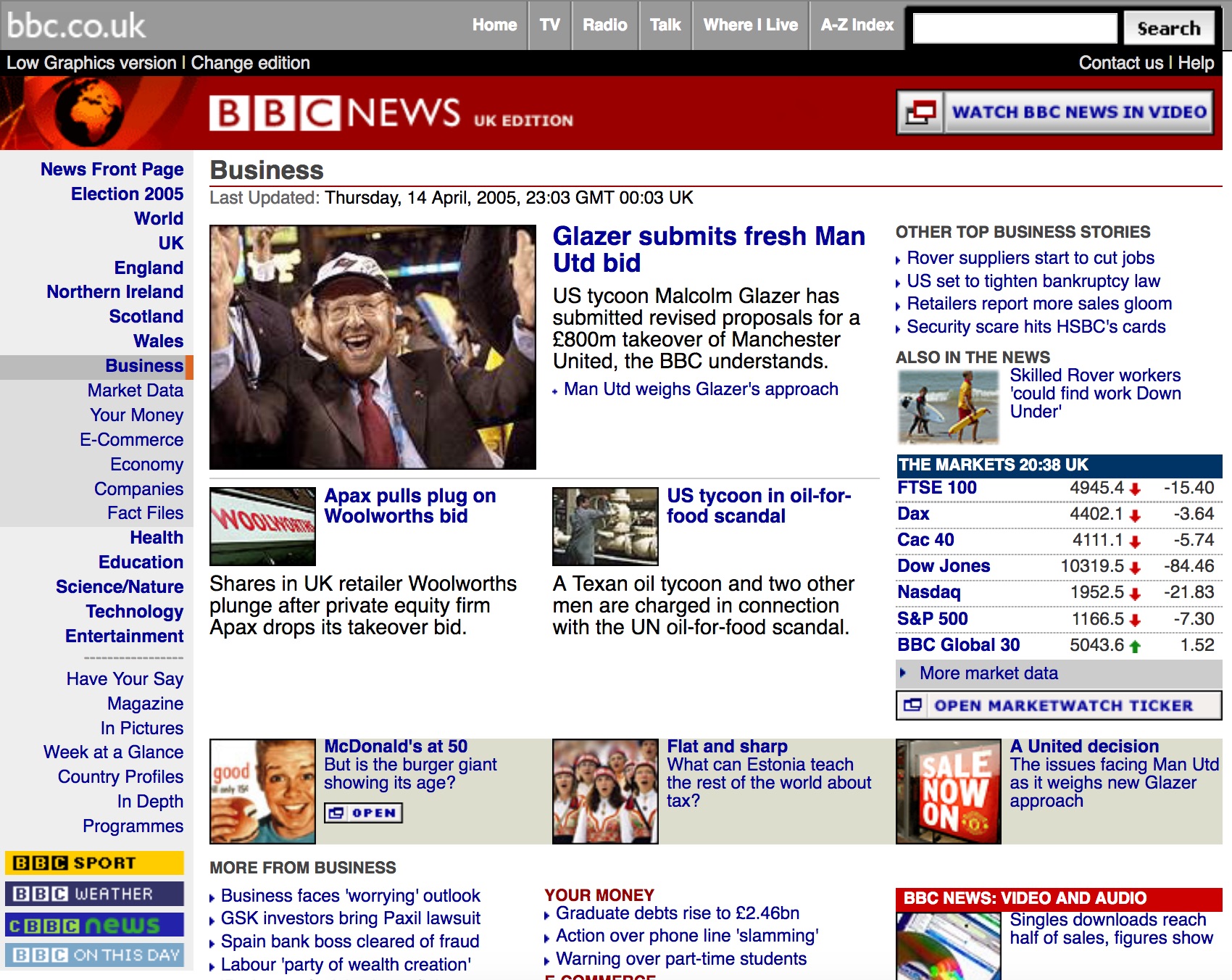The width and height of the screenshot is (1232, 980).
Task: Open Northern Ireland news section
Action: [115, 291]
